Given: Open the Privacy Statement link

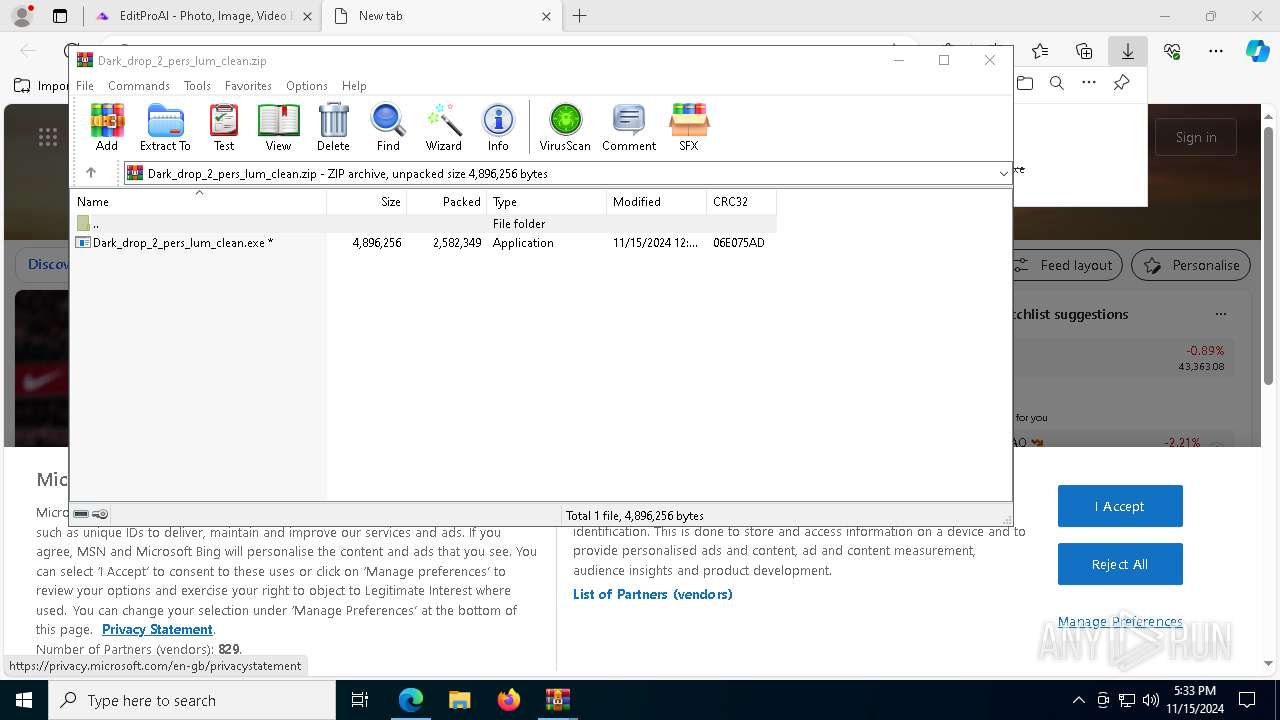Looking at the screenshot, I should coord(157,629).
